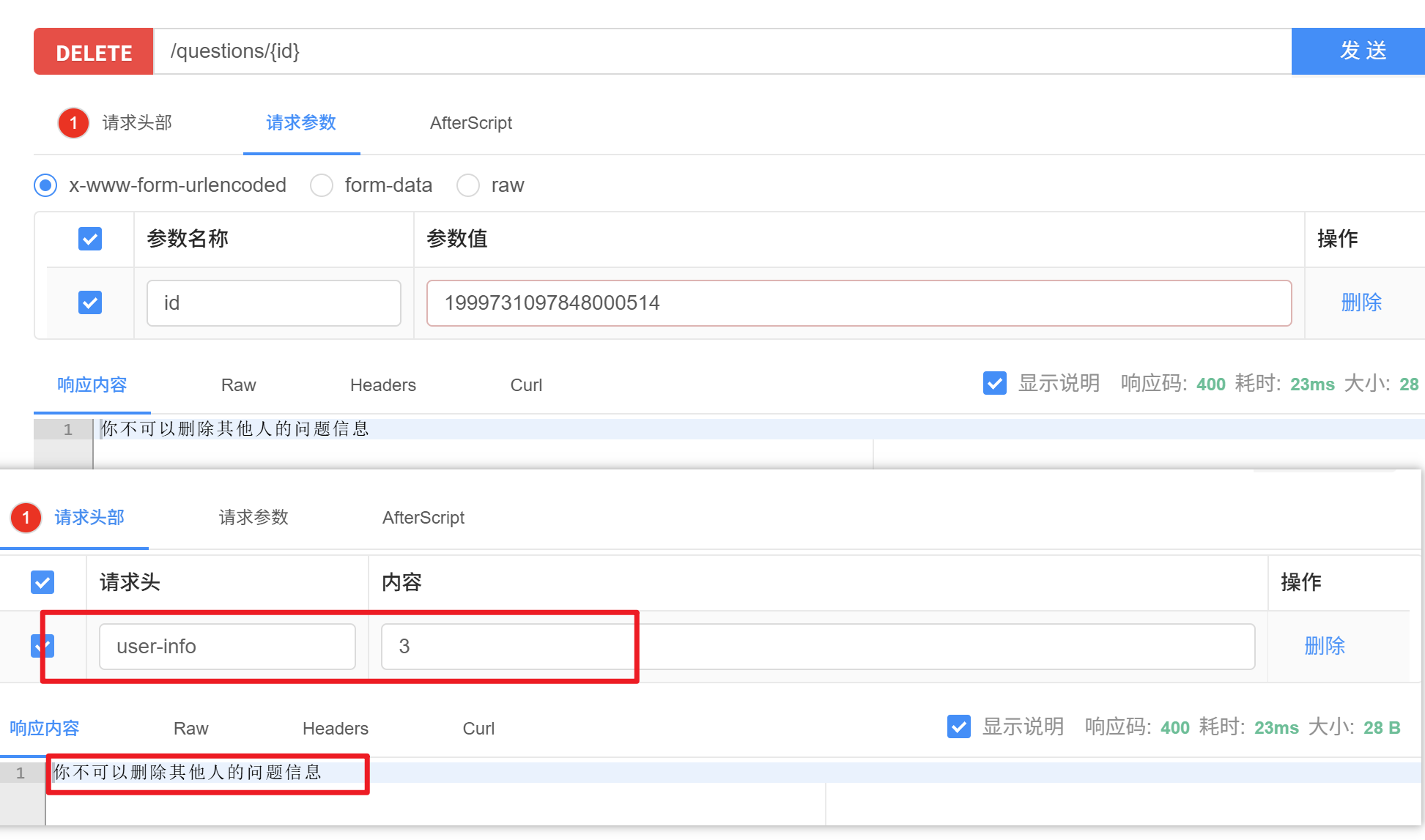Switch to the upper AfterScript tab
The image size is (1425, 840).
click(470, 123)
